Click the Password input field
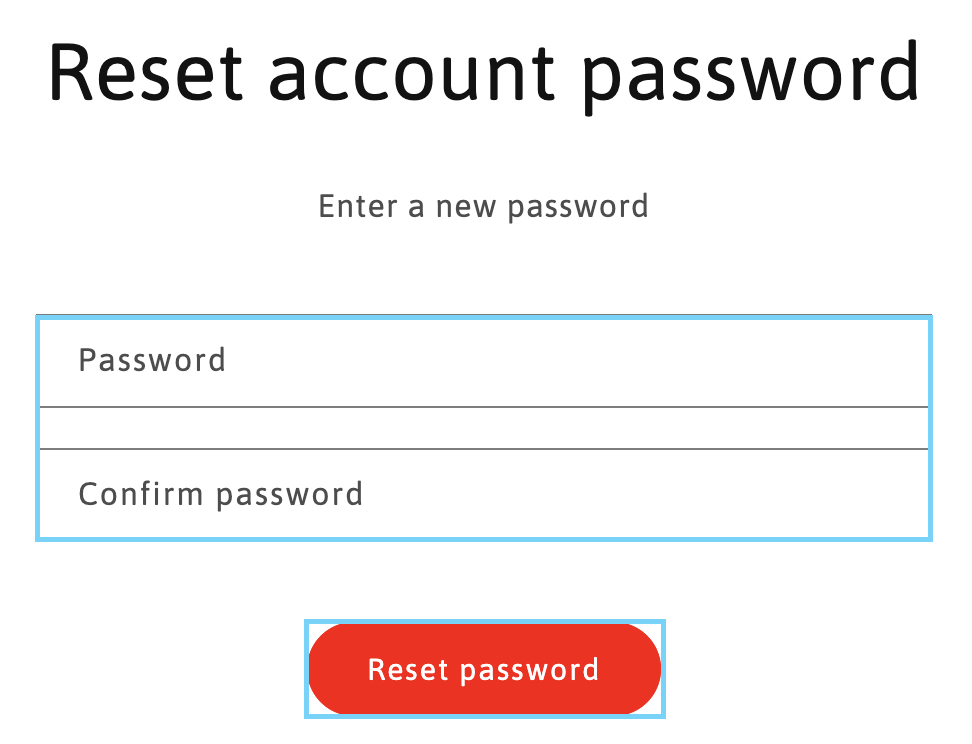Viewport: 972px width, 744px height. pos(484,362)
